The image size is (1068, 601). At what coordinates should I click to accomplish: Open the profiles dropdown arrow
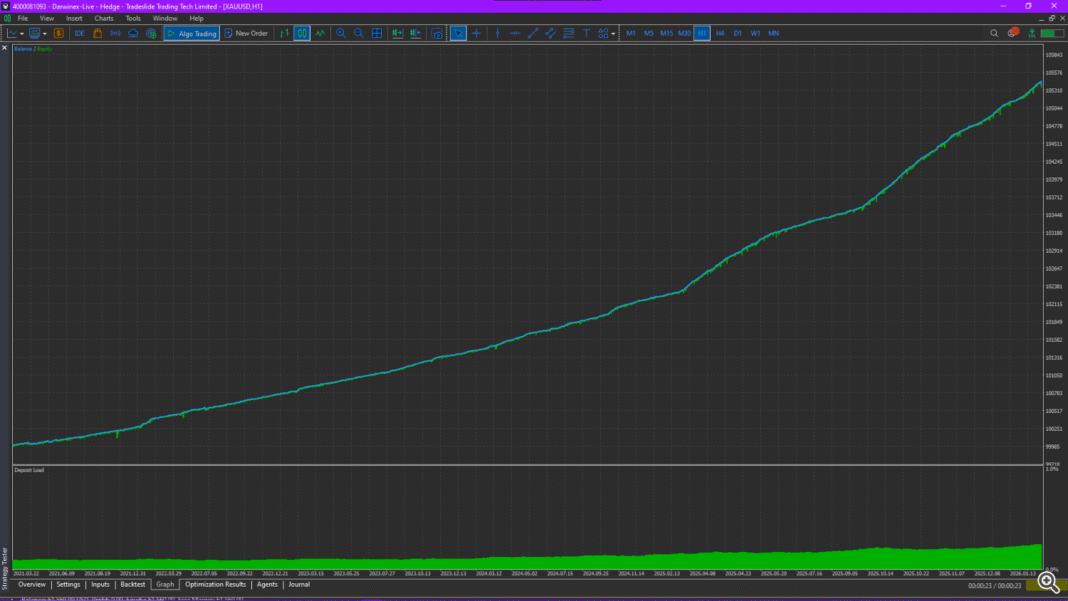45,33
